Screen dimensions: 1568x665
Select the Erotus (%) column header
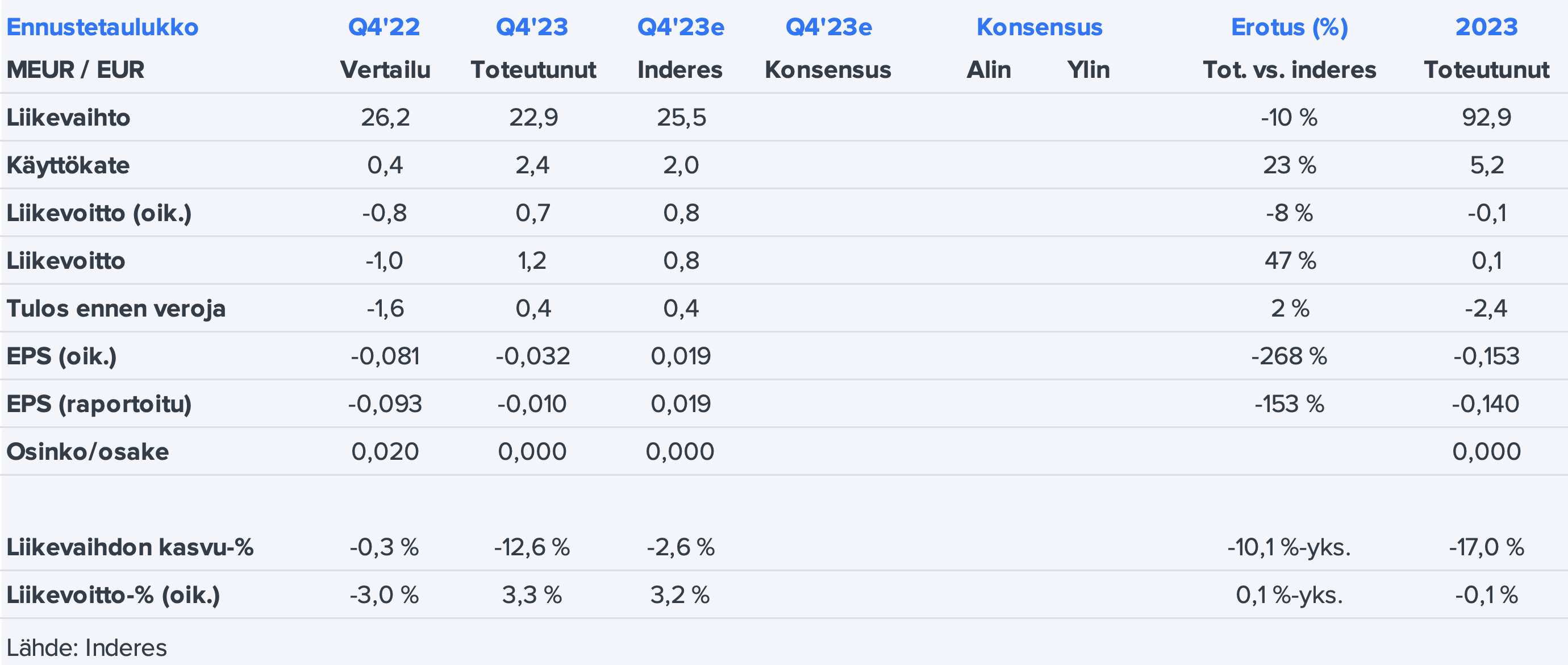(1289, 27)
